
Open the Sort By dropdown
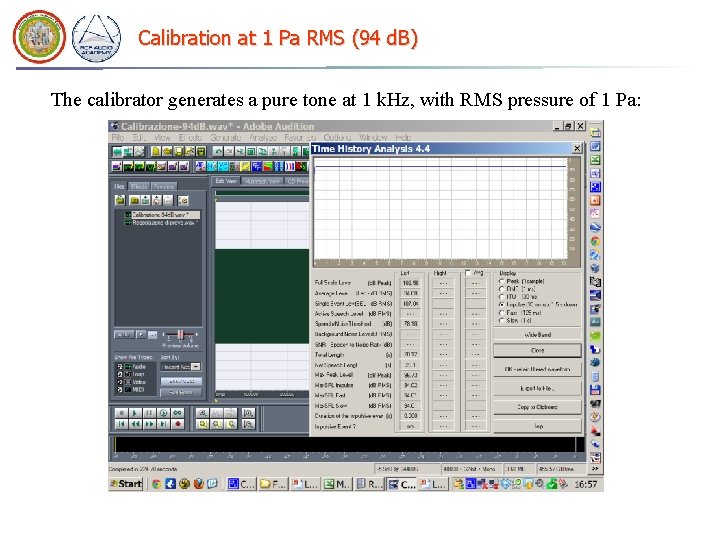[180, 366]
